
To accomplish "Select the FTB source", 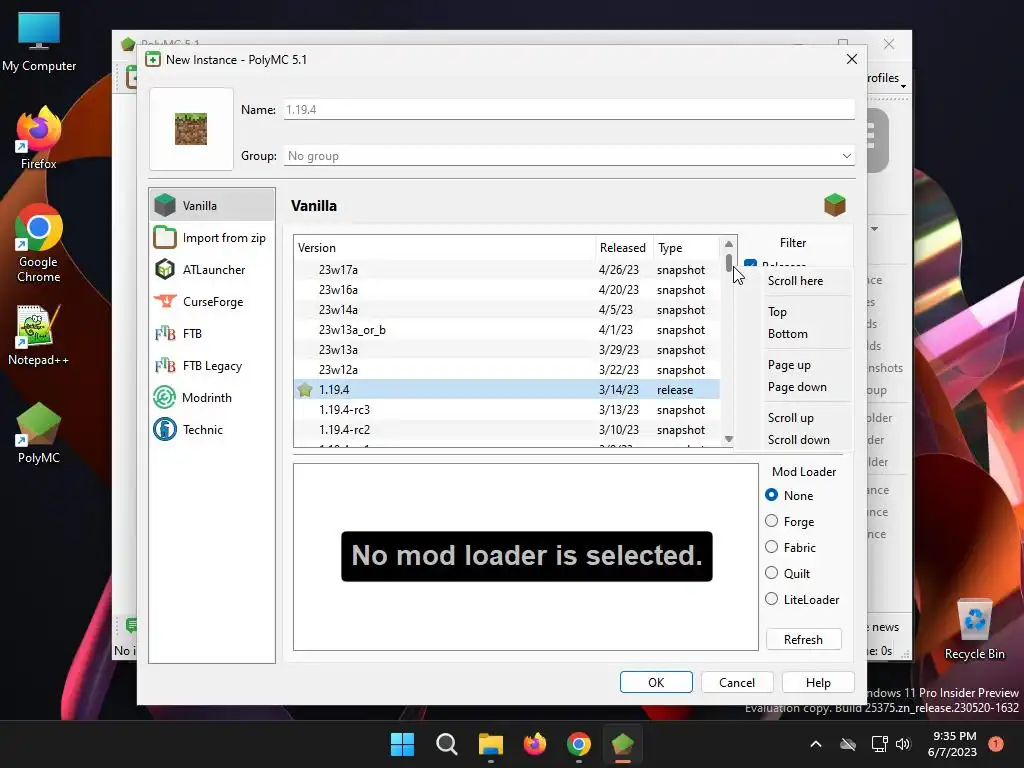I will (212, 334).
